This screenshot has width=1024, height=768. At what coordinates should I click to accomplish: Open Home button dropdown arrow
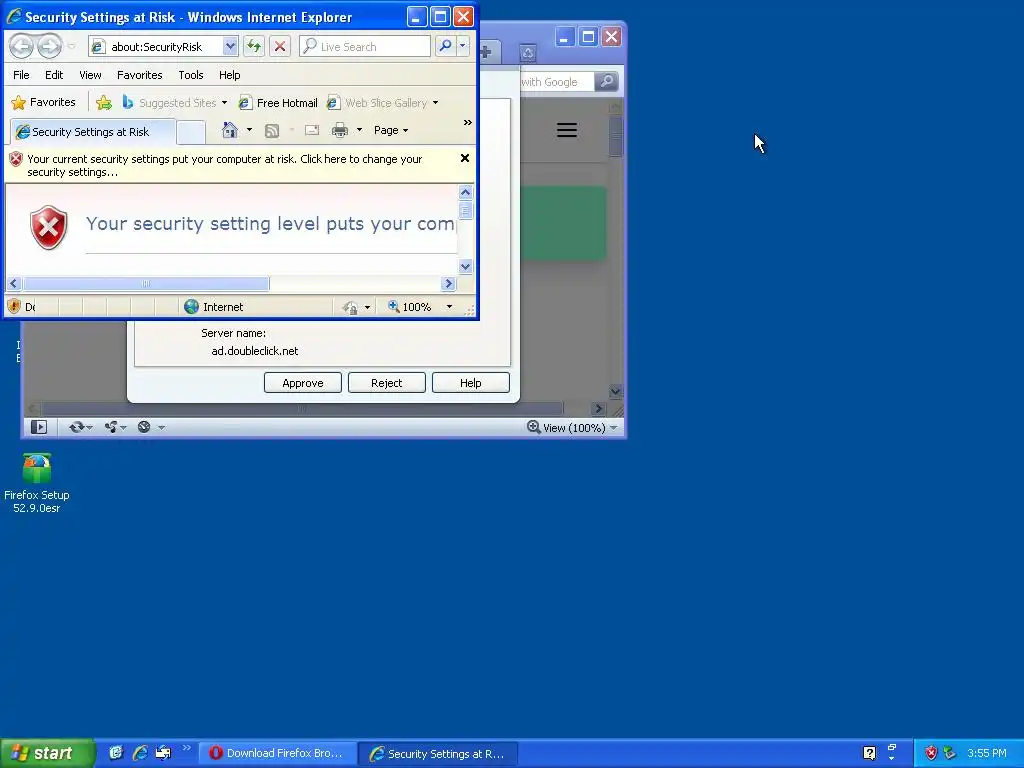click(x=249, y=130)
